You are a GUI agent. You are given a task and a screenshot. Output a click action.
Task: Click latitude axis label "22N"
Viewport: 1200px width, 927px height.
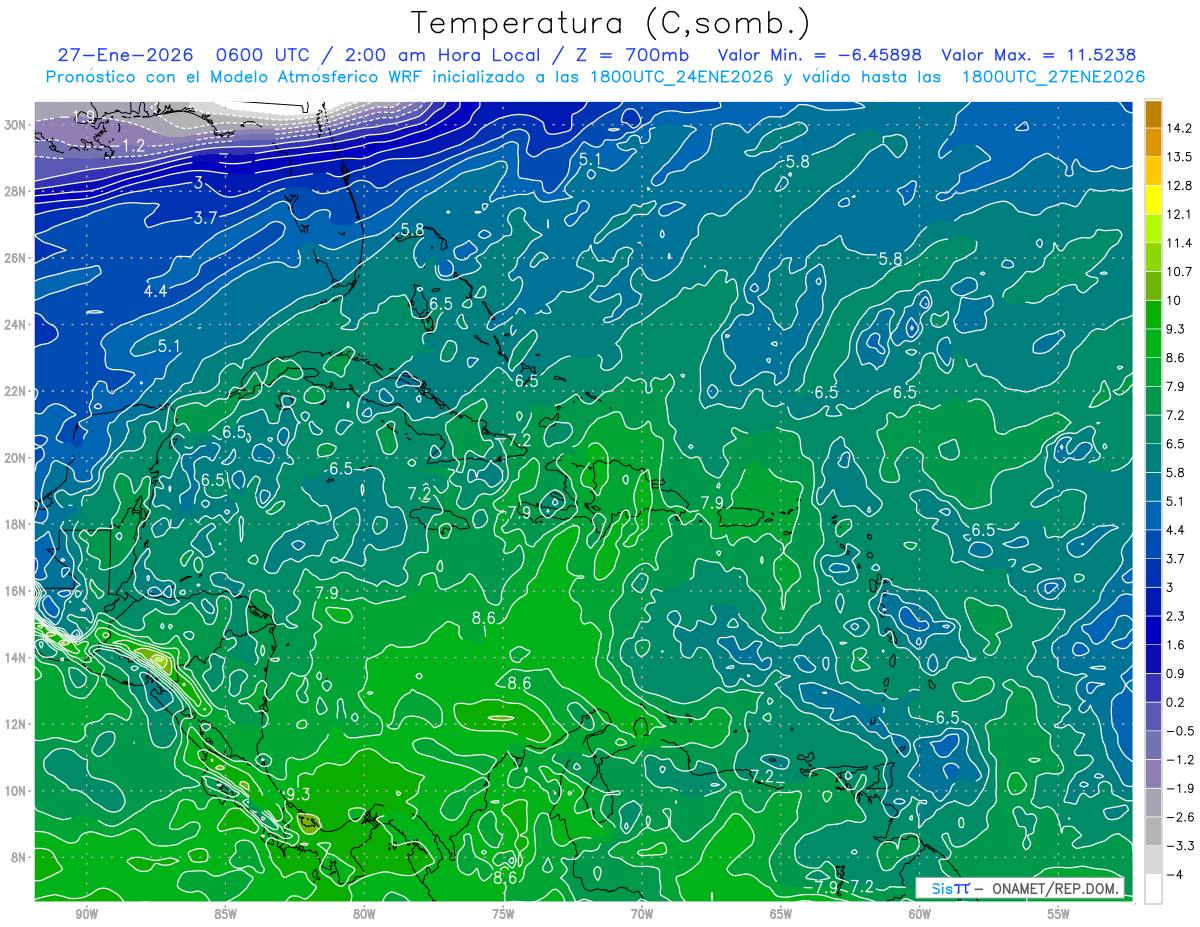pyautogui.click(x=15, y=391)
